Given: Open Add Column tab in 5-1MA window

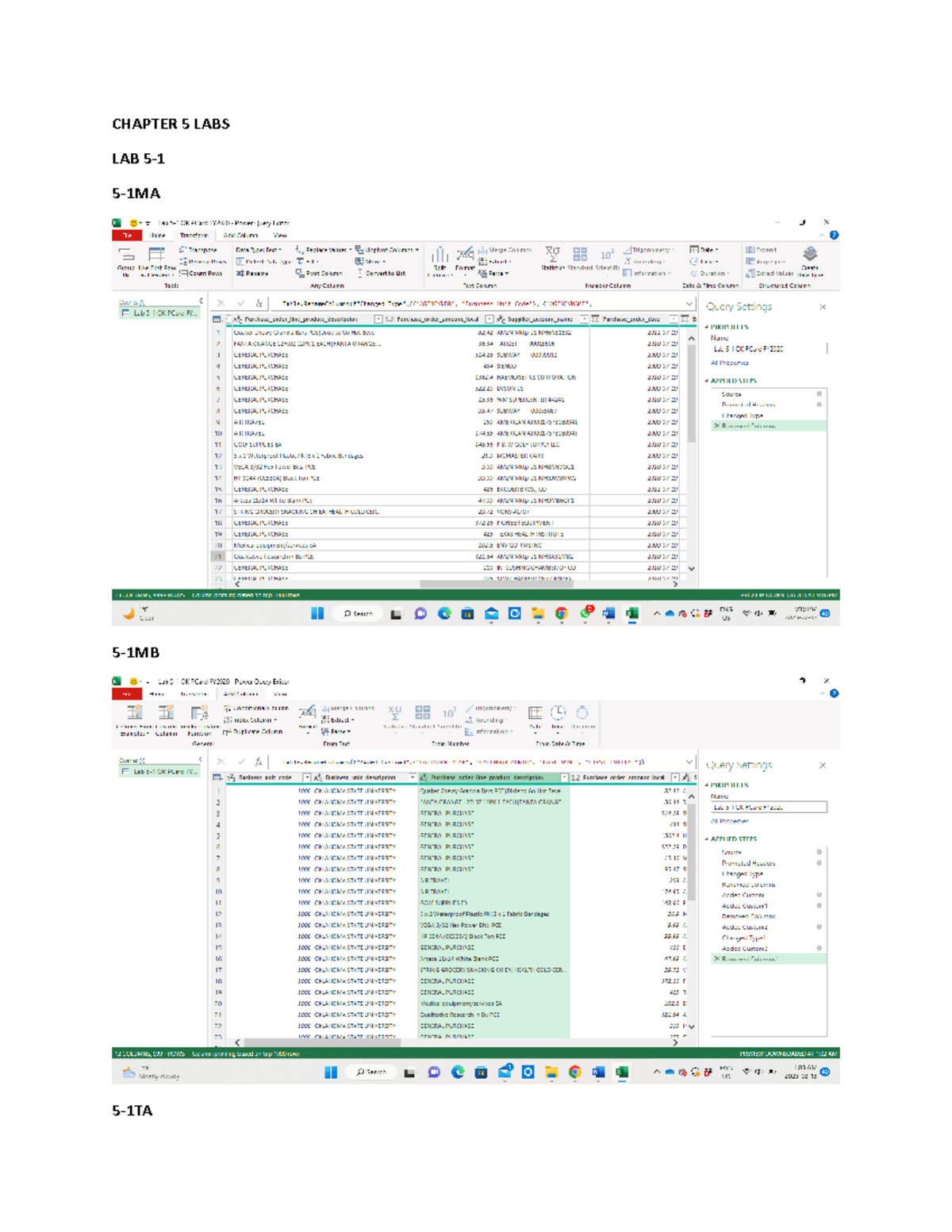Looking at the screenshot, I should coord(240,236).
